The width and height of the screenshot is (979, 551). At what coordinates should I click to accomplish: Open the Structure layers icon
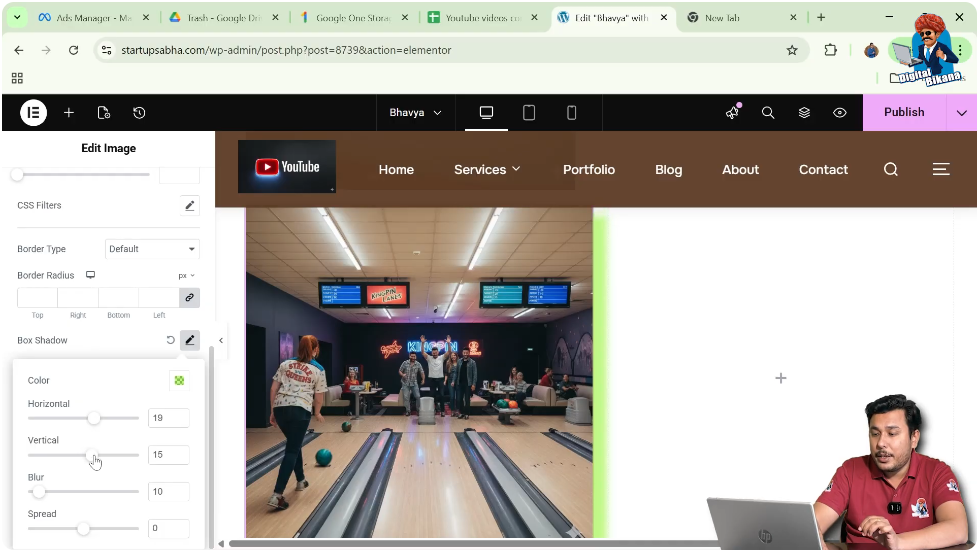[804, 113]
